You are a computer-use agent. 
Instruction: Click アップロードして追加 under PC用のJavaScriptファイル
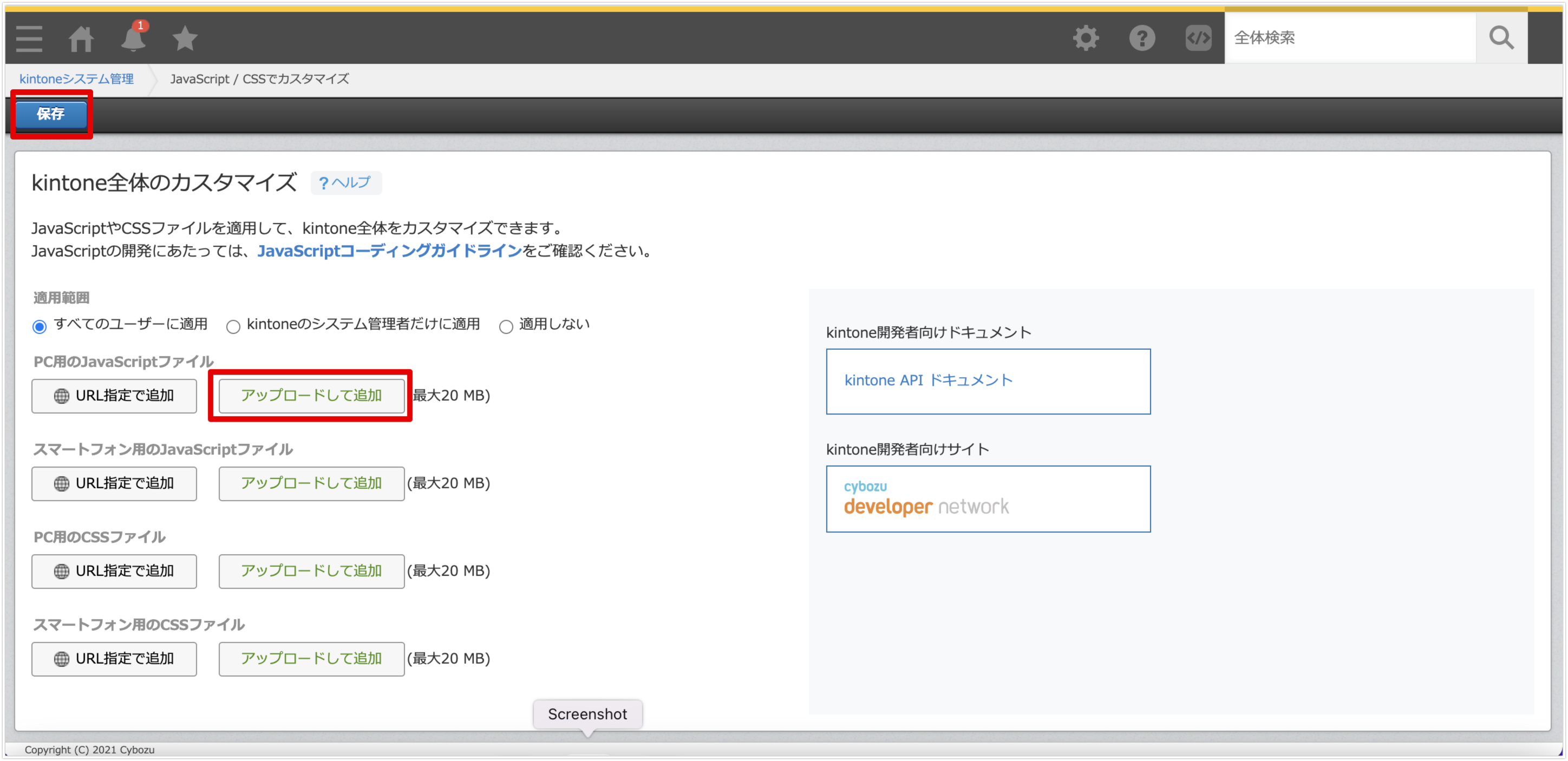(x=312, y=396)
